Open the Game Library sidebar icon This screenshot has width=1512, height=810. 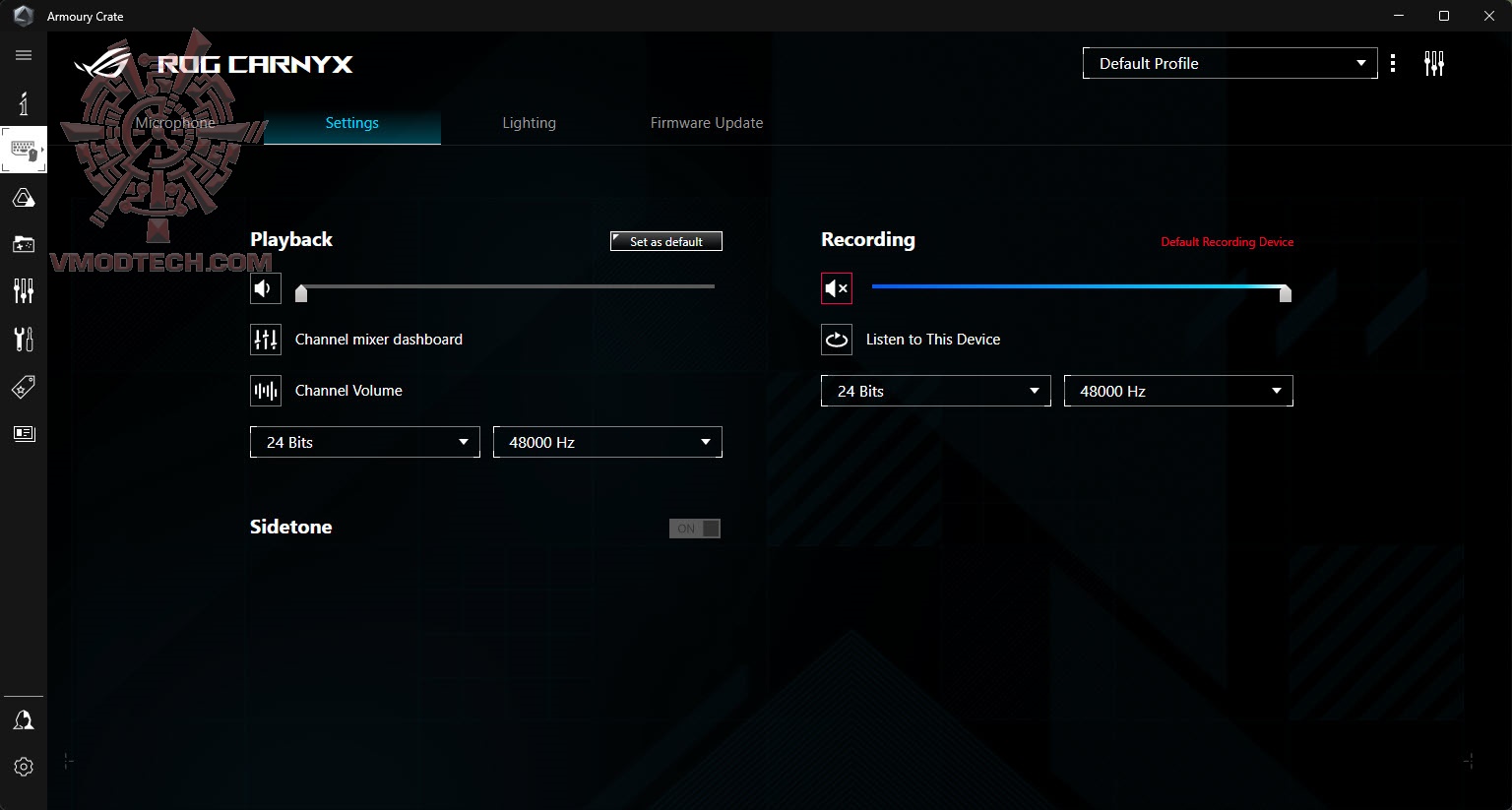(24, 244)
